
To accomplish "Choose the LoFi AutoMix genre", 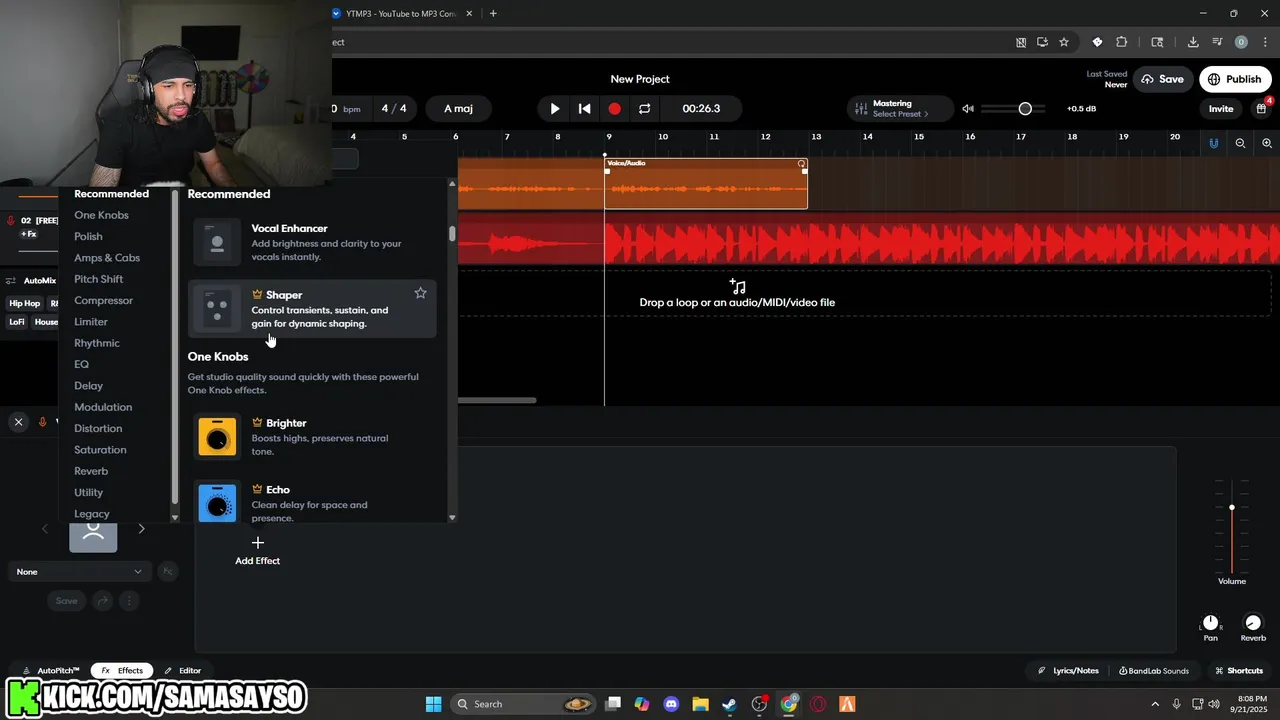I will pyautogui.click(x=17, y=322).
